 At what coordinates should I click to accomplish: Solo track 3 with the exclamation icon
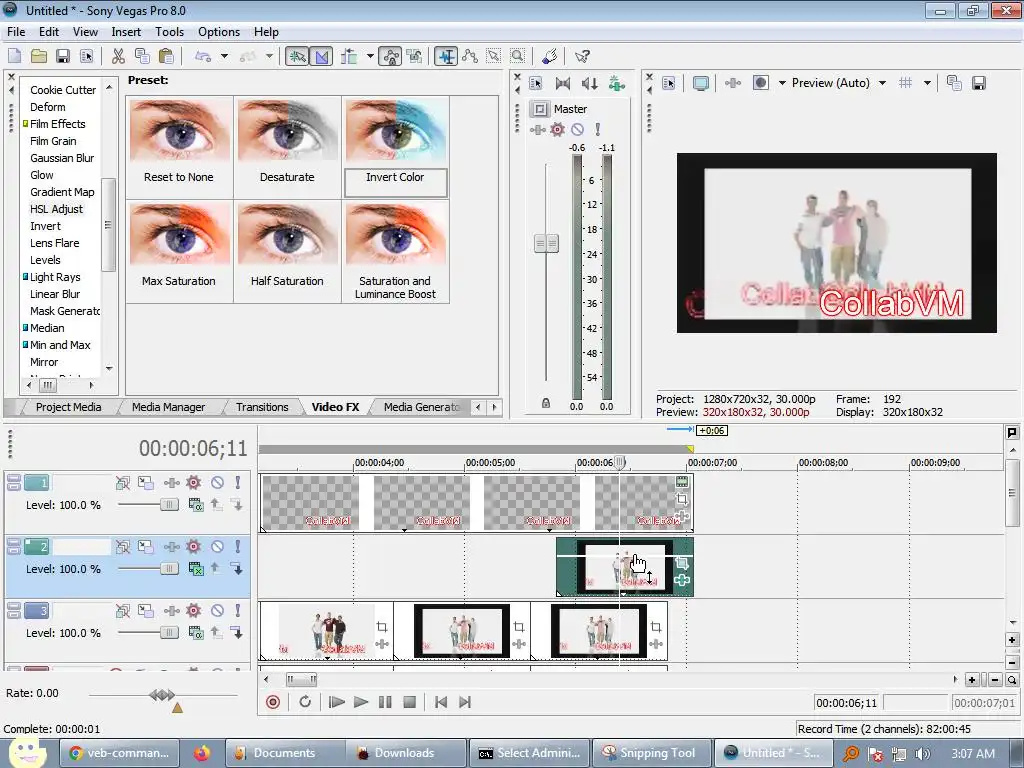[x=238, y=611]
